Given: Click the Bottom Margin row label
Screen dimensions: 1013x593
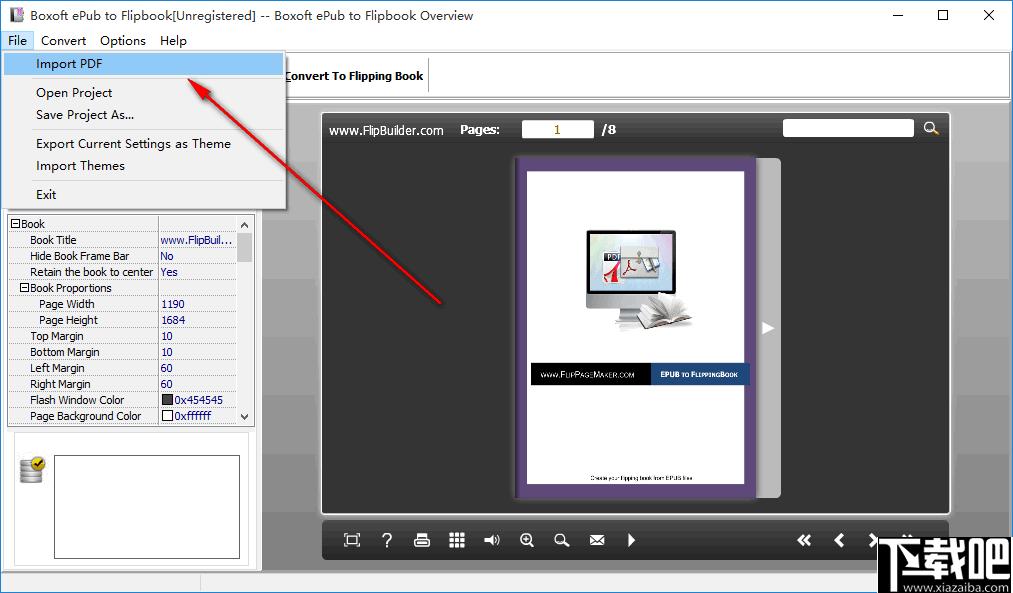Looking at the screenshot, I should pyautogui.click(x=65, y=352).
